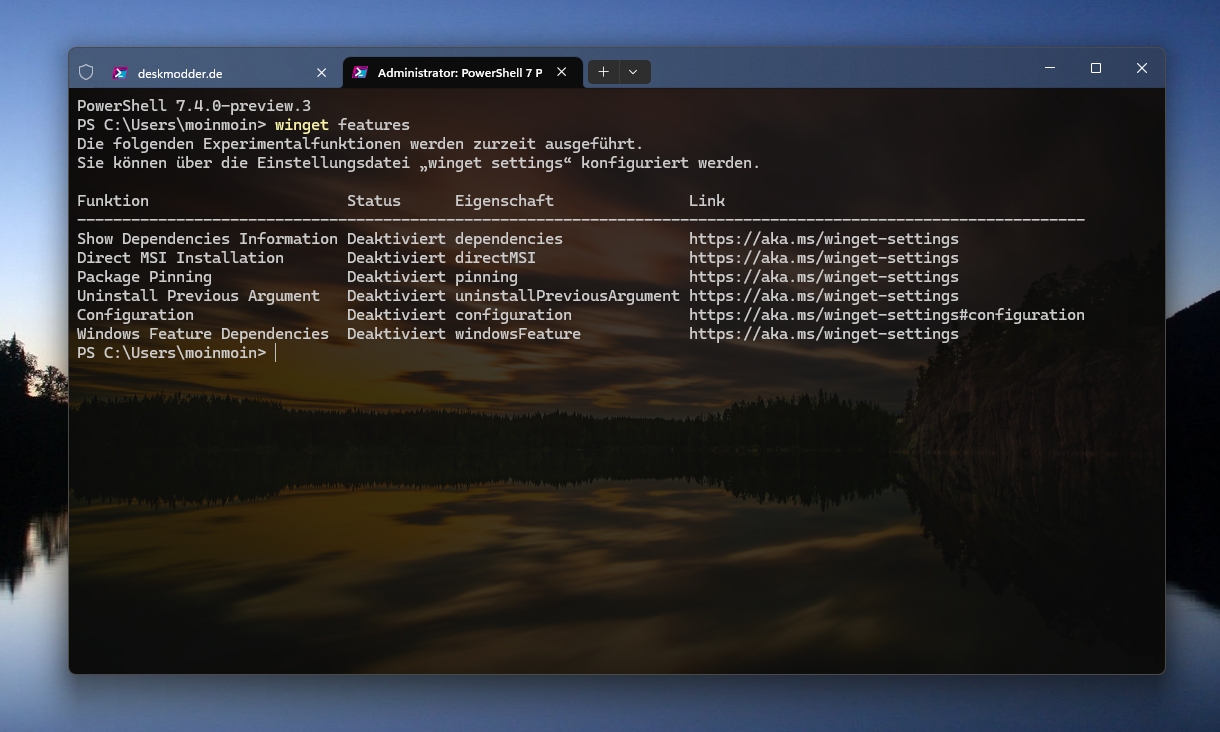
Task: Expand the new tab profile dropdown
Action: [633, 72]
